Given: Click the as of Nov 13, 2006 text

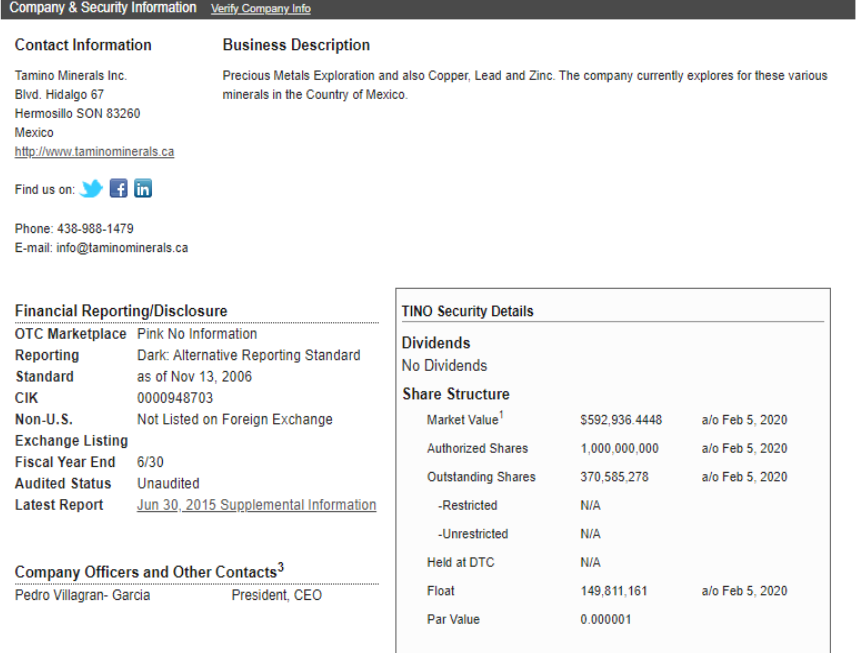Looking at the screenshot, I should (x=195, y=377).
